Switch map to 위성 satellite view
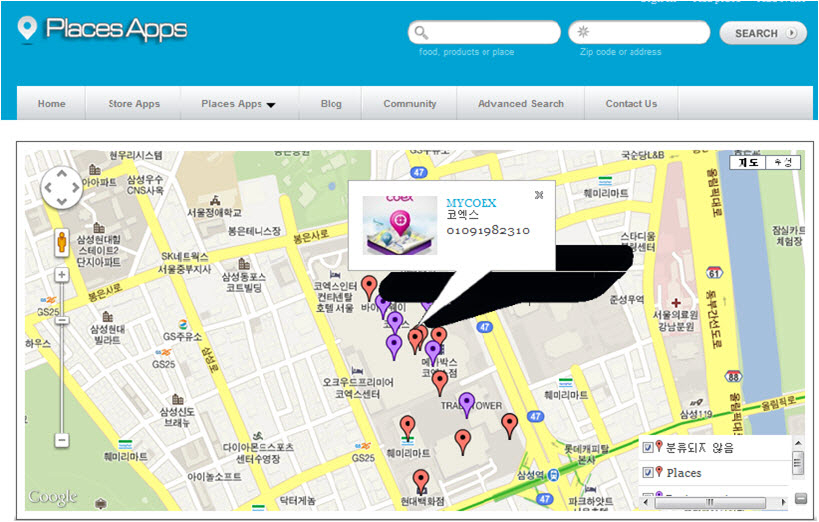Image resolution: width=819 pixels, height=522 pixels. (x=782, y=163)
